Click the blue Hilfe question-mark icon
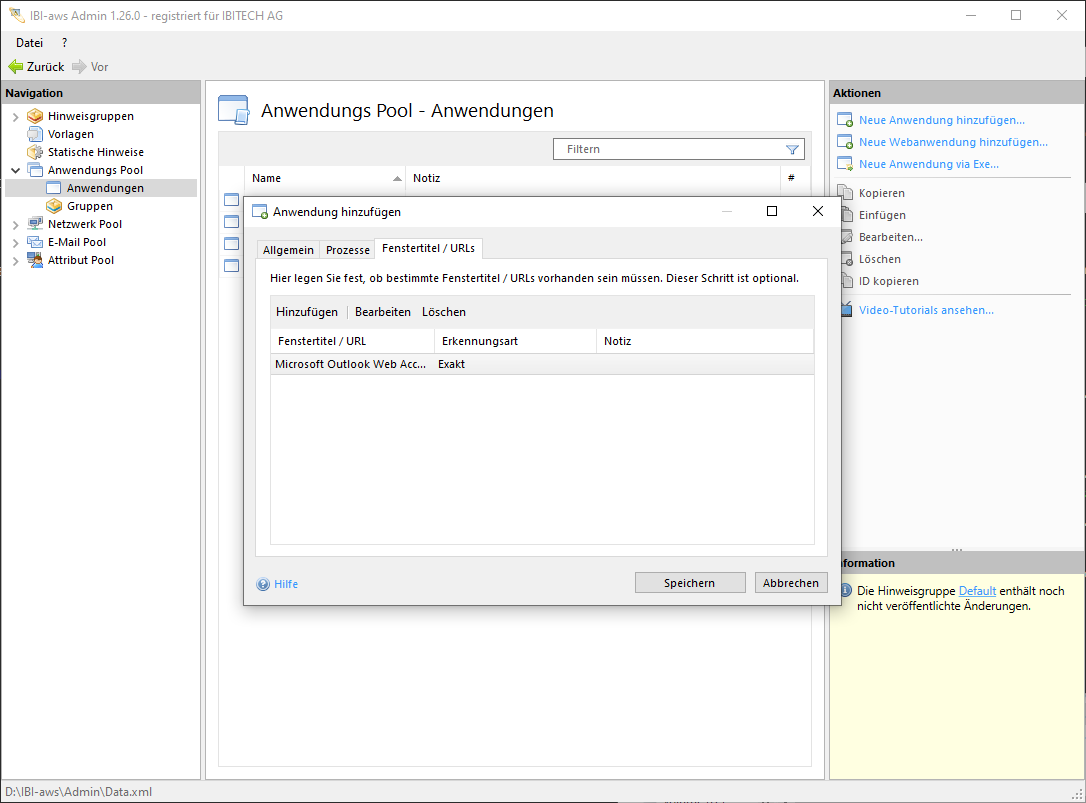Viewport: 1086px width, 803px height. [x=263, y=584]
